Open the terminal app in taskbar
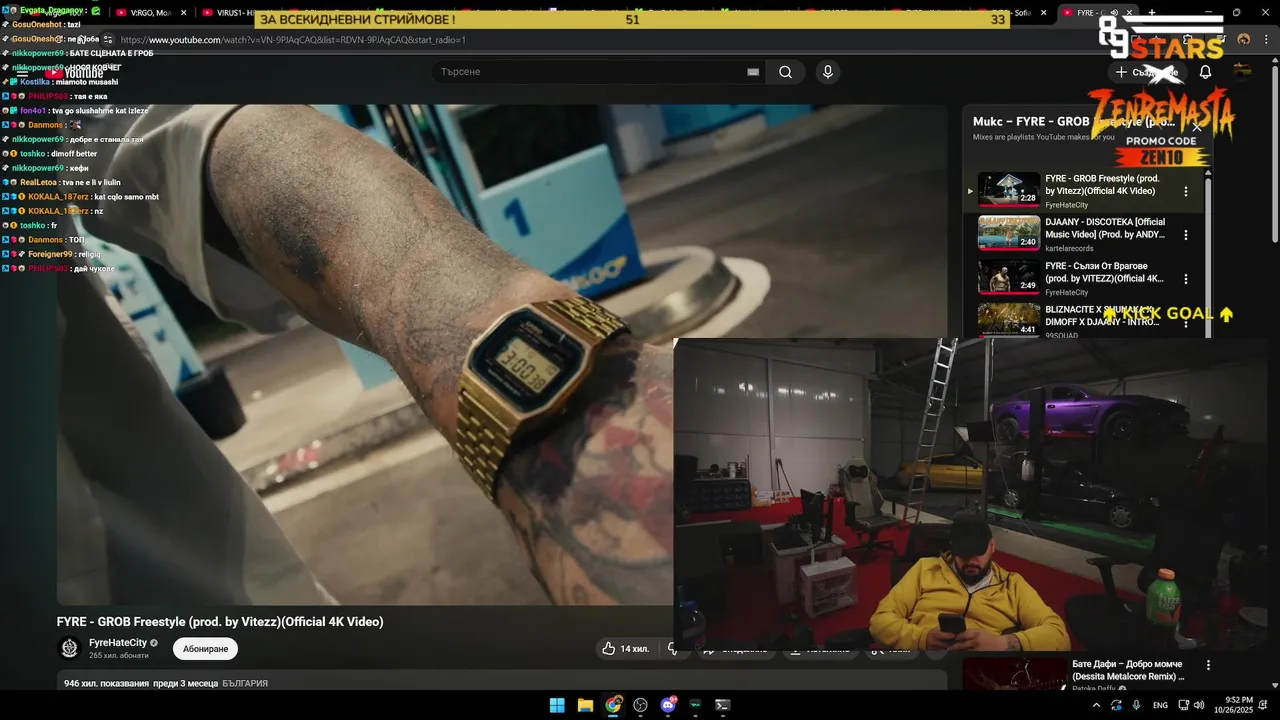The height and width of the screenshot is (720, 1280). click(723, 705)
